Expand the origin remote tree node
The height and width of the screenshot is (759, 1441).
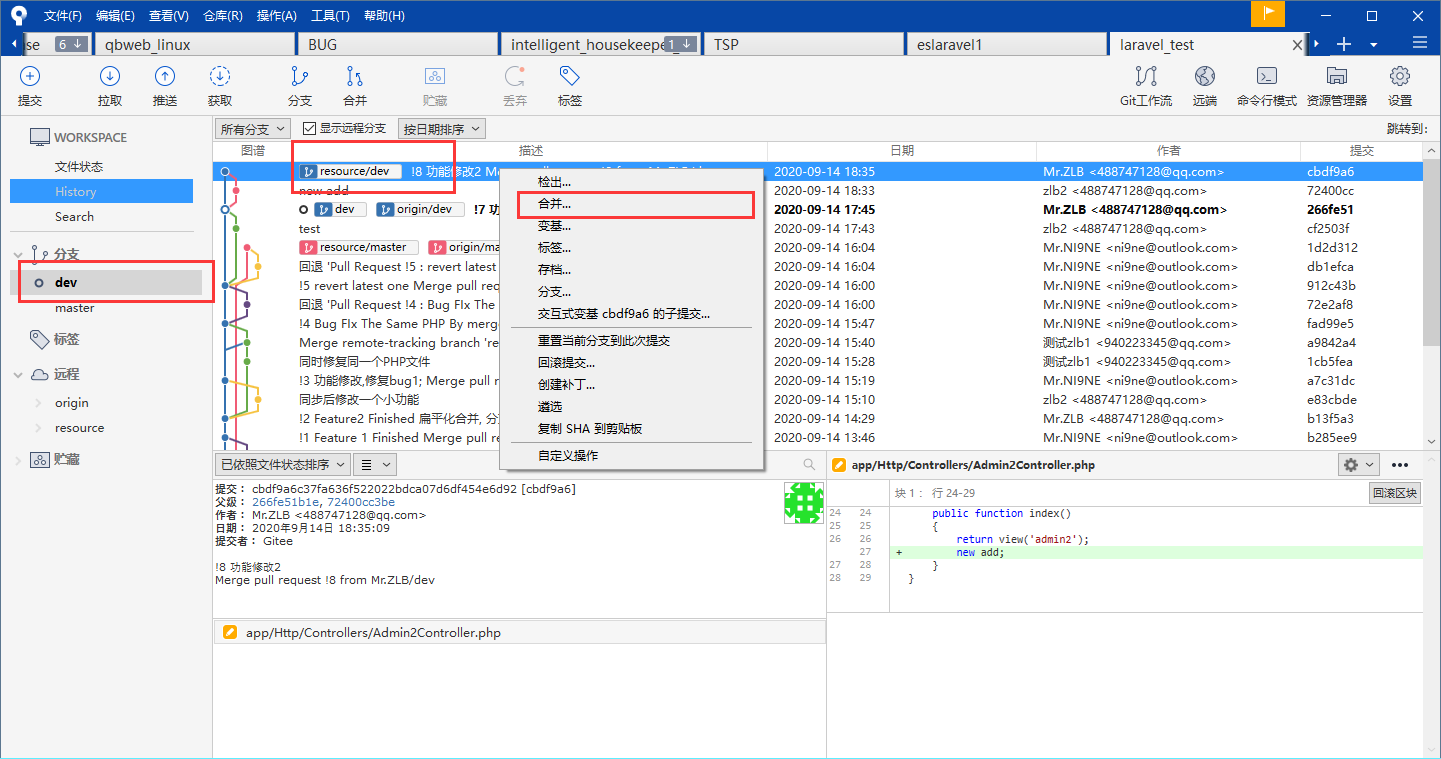coord(39,403)
